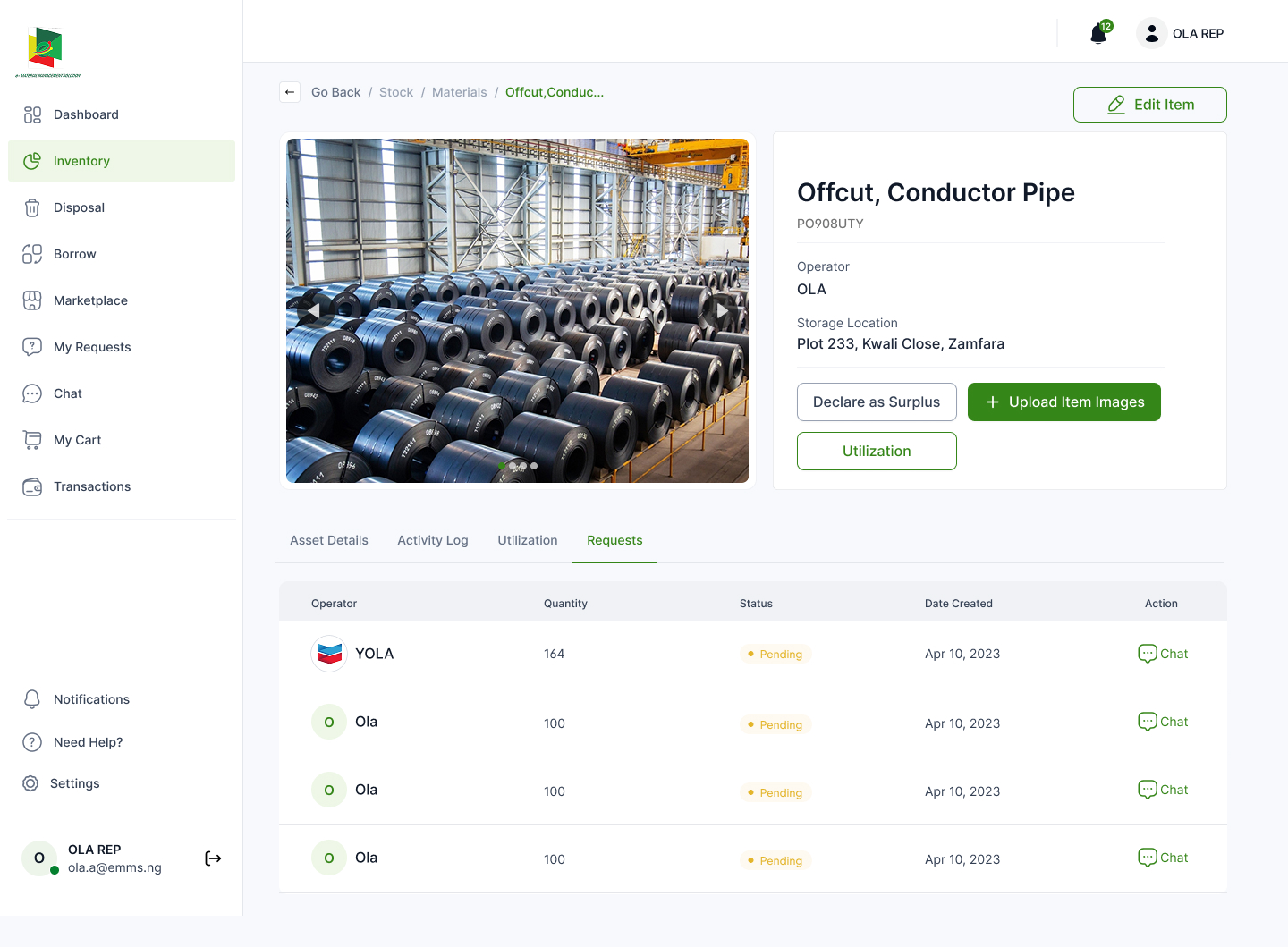
Task: Click the logout icon beside OLA REP
Action: pos(213,858)
